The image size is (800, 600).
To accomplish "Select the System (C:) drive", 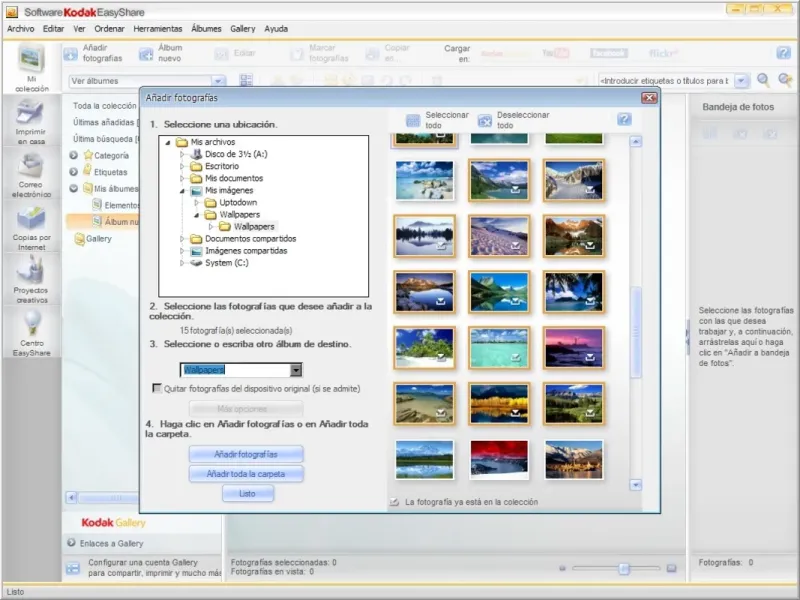I will pos(226,263).
